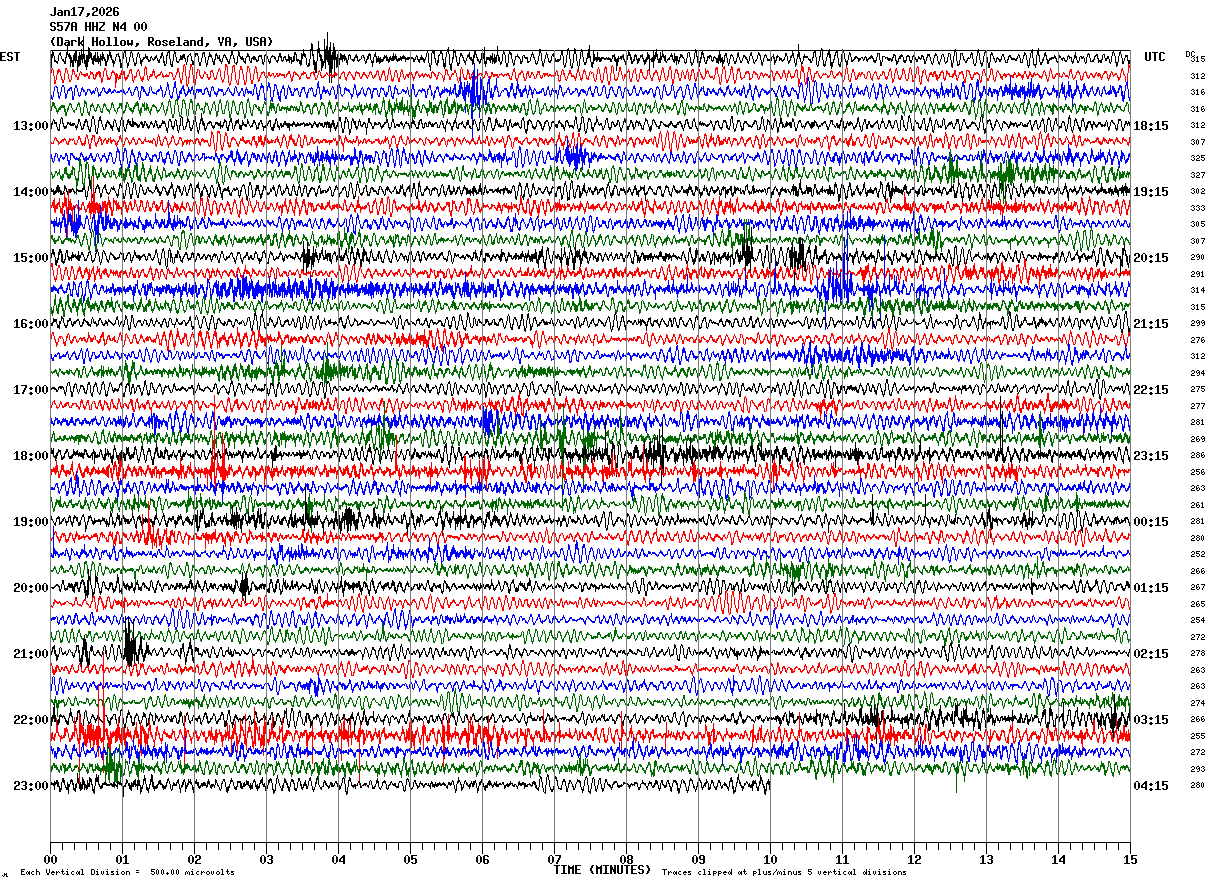Click the DC offset value 294
The width and height of the screenshot is (1210, 886).
click(1197, 373)
